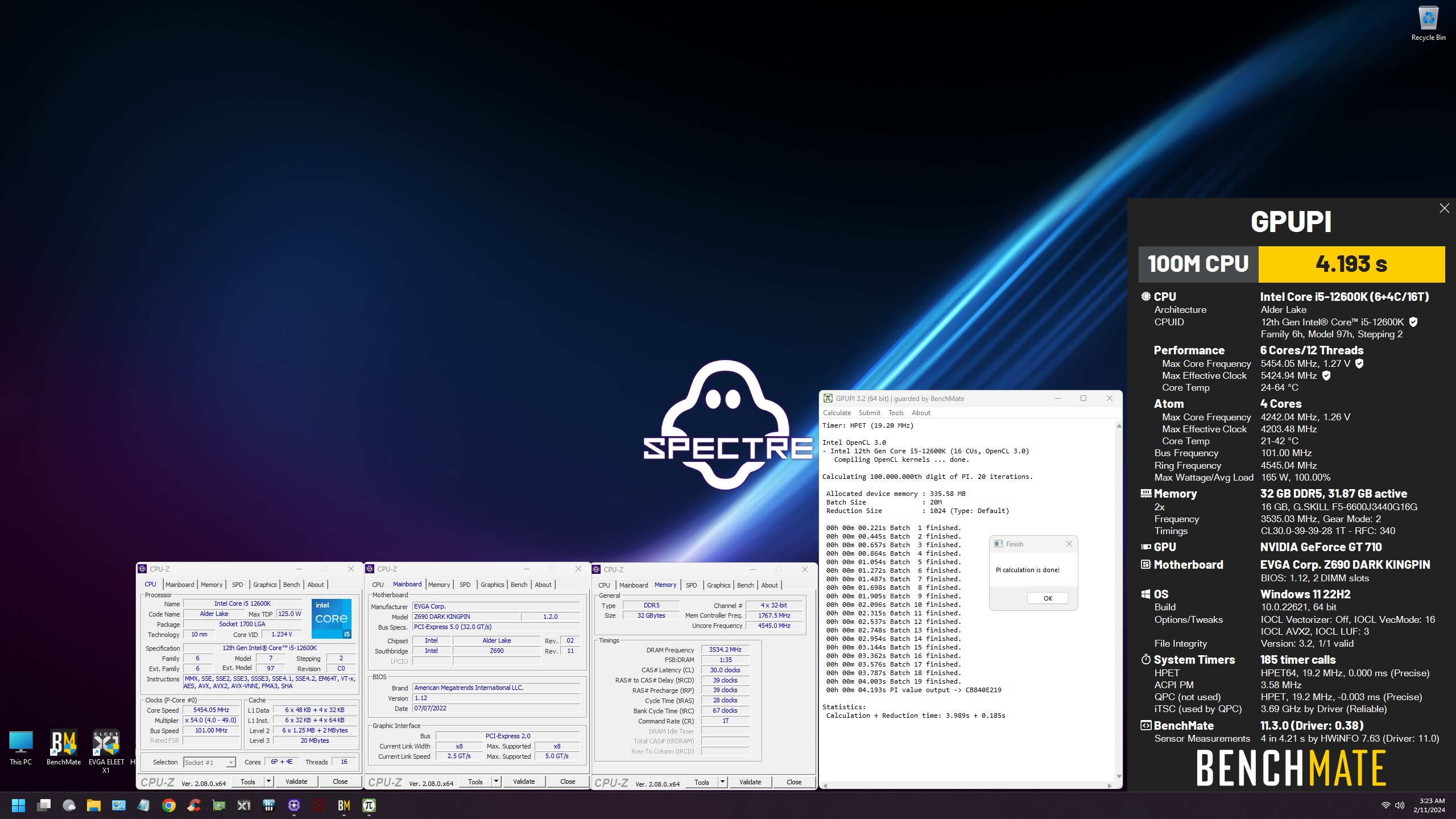This screenshot has height=819, width=1456.
Task: Switch to Memory tab in the CPU-tab CPU-Z window
Action: 212,585
